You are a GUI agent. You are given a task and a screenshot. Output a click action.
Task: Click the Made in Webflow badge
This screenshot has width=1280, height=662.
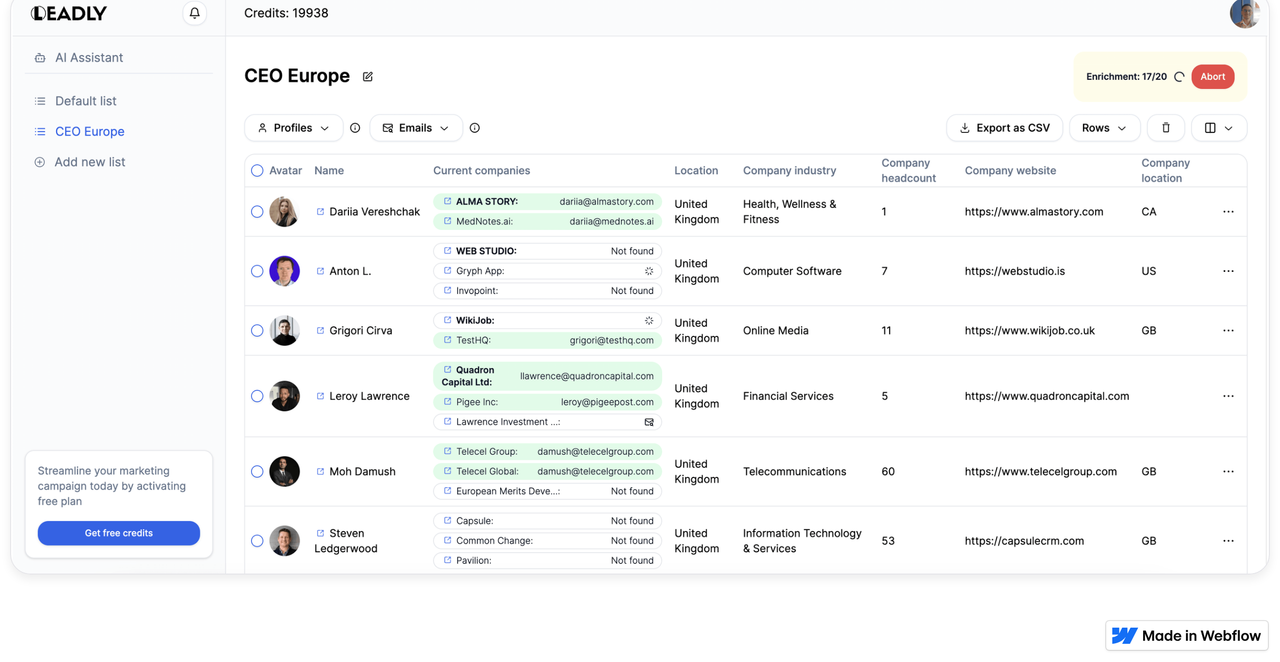pos(1187,636)
